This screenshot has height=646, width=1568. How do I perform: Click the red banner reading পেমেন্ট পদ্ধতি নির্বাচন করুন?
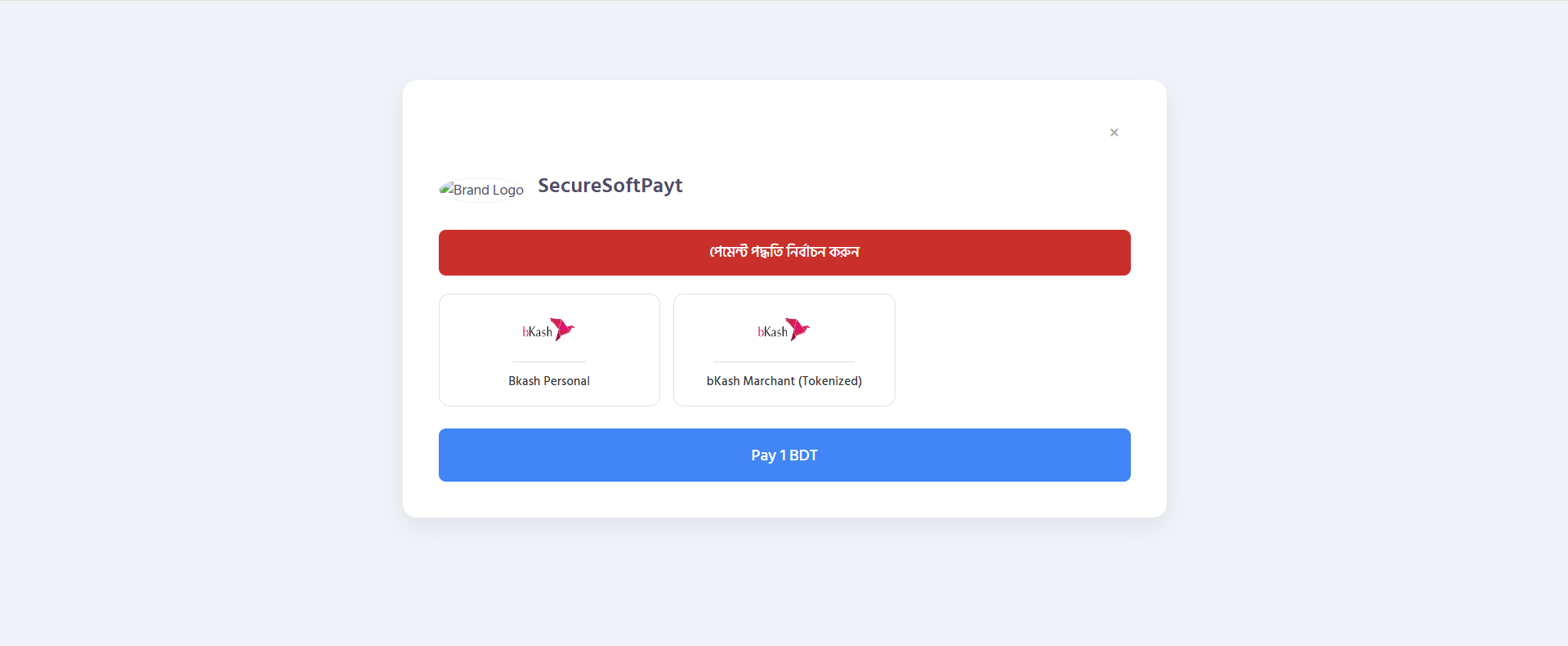coord(784,252)
